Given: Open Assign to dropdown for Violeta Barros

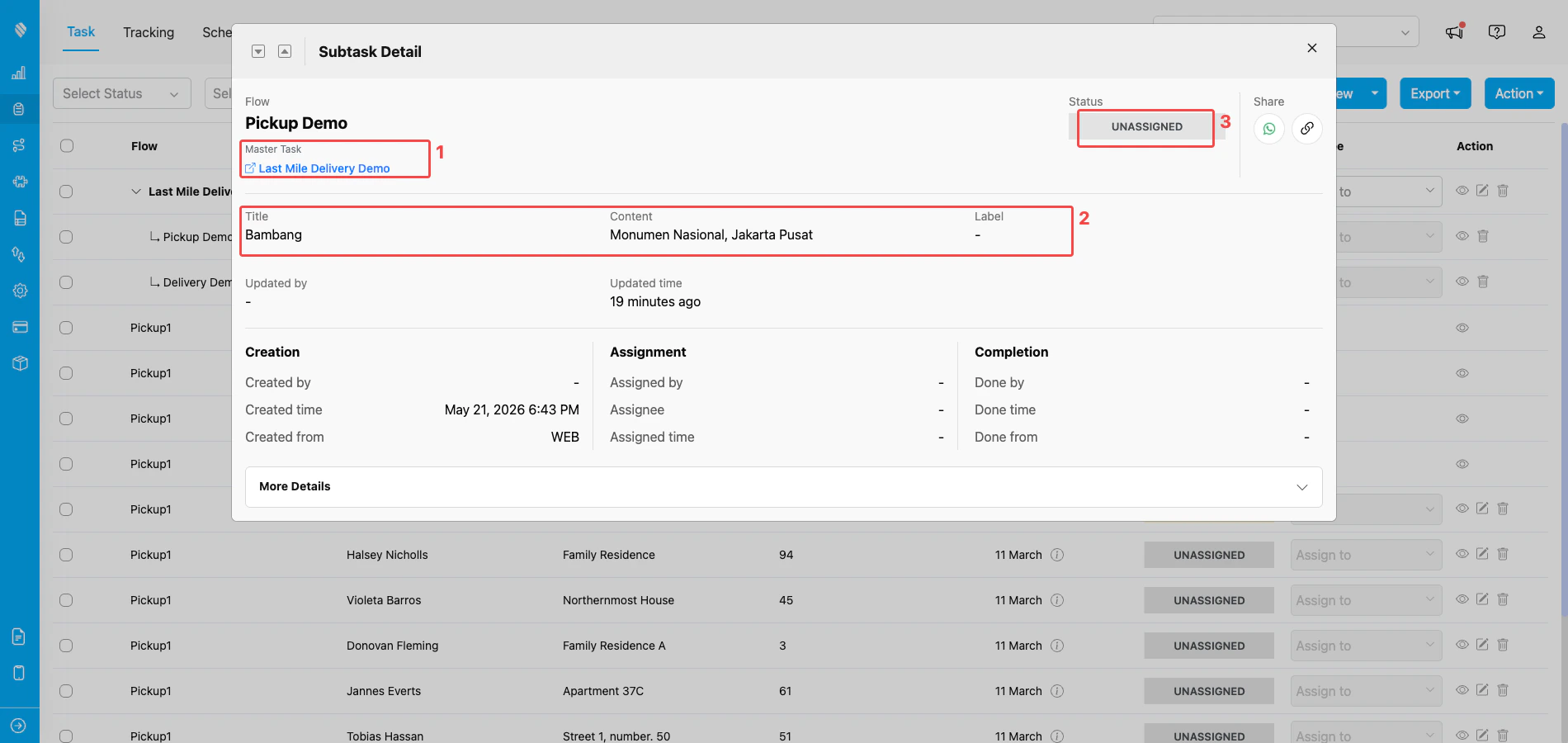Looking at the screenshot, I should click(1366, 600).
